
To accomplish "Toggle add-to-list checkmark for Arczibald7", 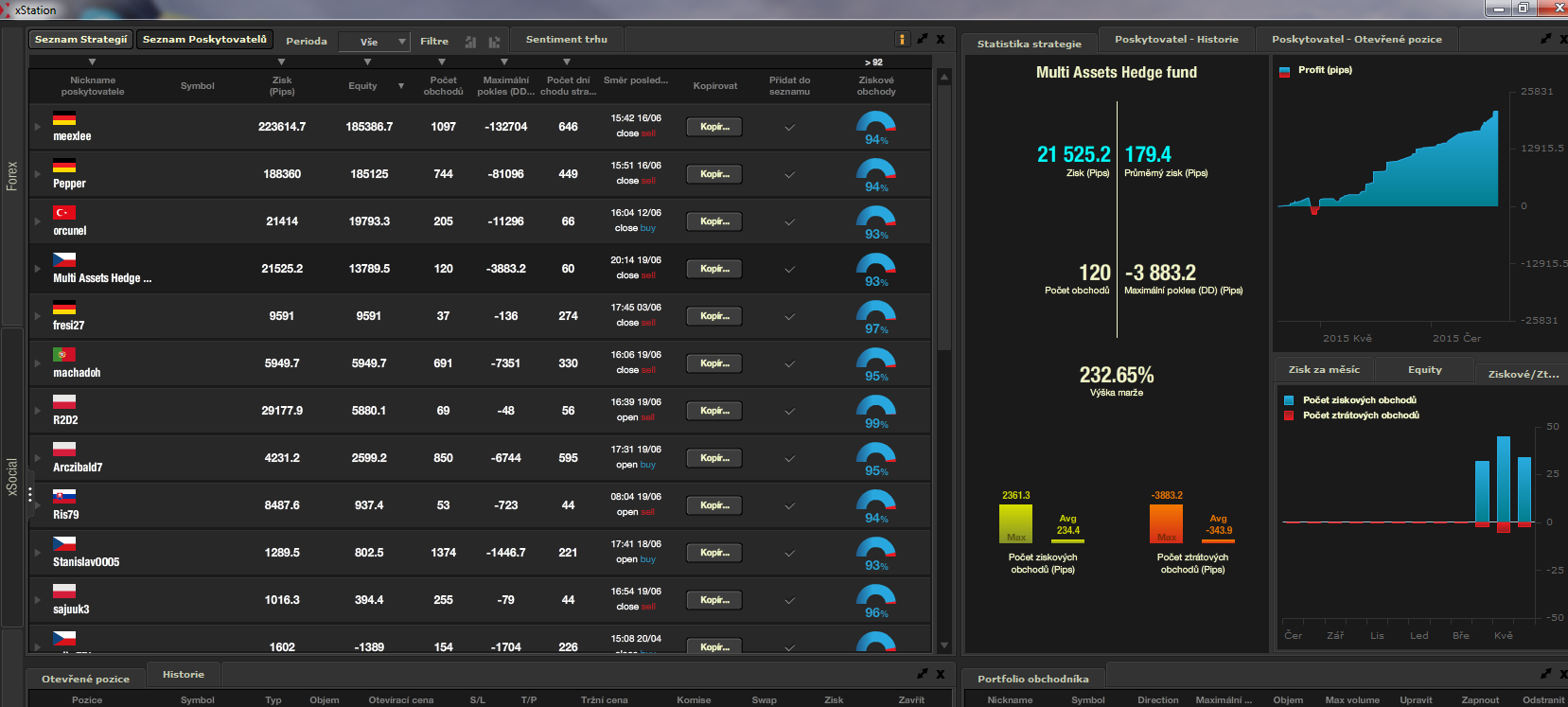I will (789, 459).
